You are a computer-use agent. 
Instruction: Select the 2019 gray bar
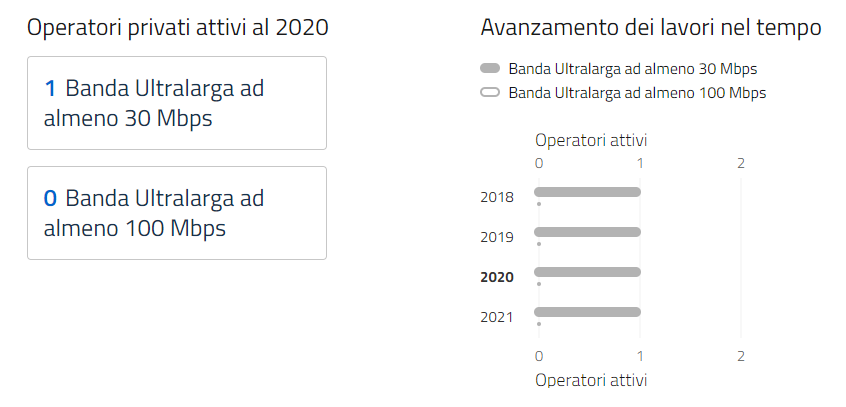587,232
